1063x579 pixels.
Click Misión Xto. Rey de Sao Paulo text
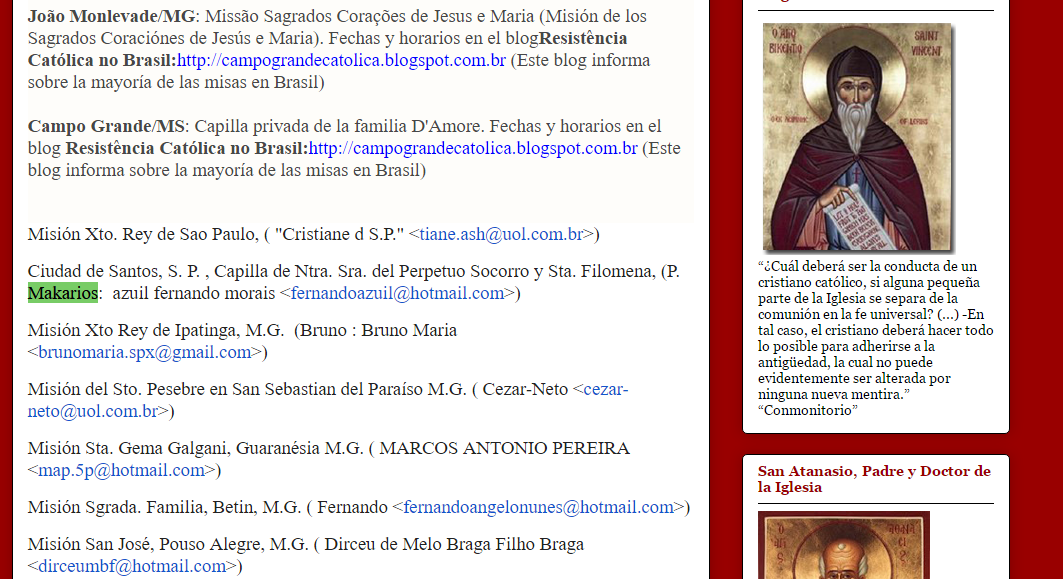(143, 235)
